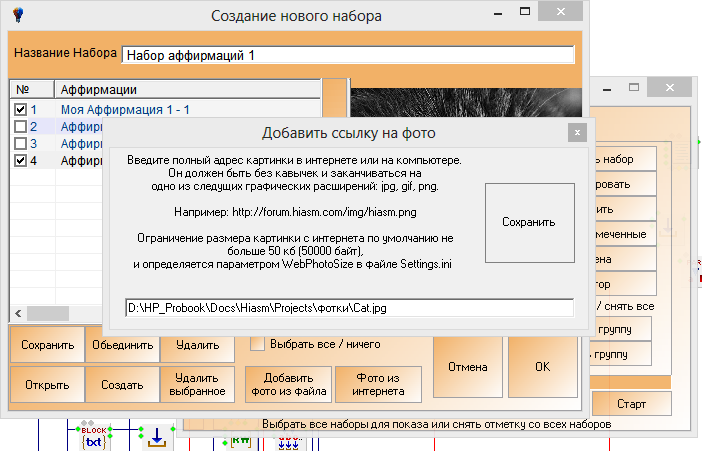Open Фото из интернета
This screenshot has height=451, width=702.
click(x=378, y=385)
